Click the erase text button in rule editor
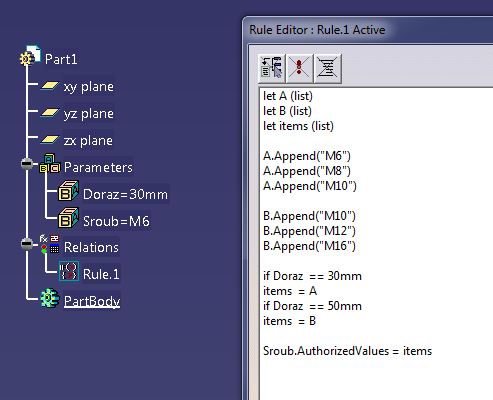The height and width of the screenshot is (400, 493). [328, 68]
